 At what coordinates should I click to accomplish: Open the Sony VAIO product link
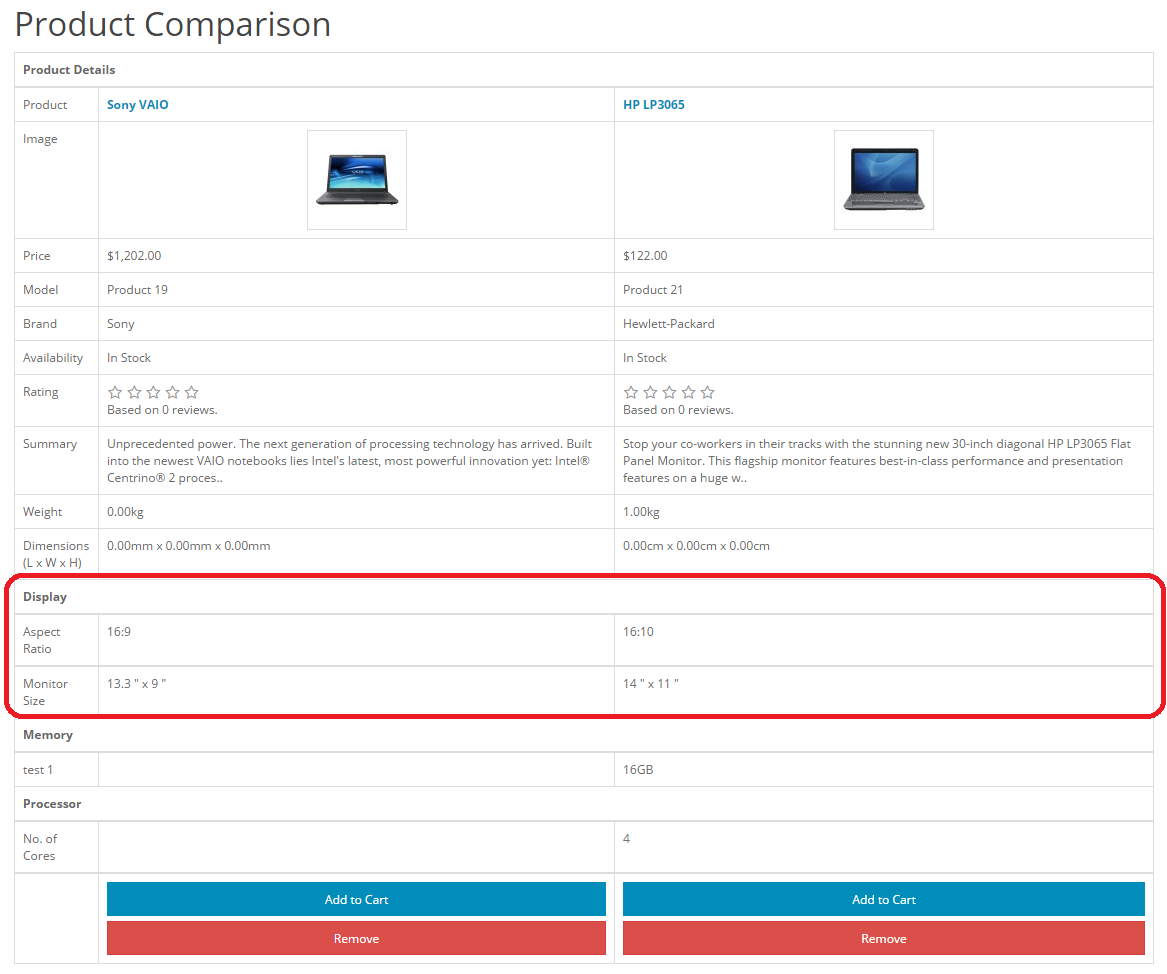coord(138,105)
